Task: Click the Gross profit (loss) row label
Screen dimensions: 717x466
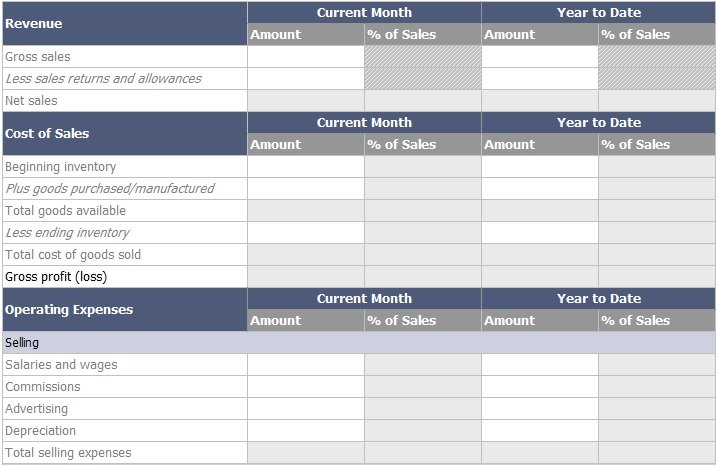Action: (56, 277)
